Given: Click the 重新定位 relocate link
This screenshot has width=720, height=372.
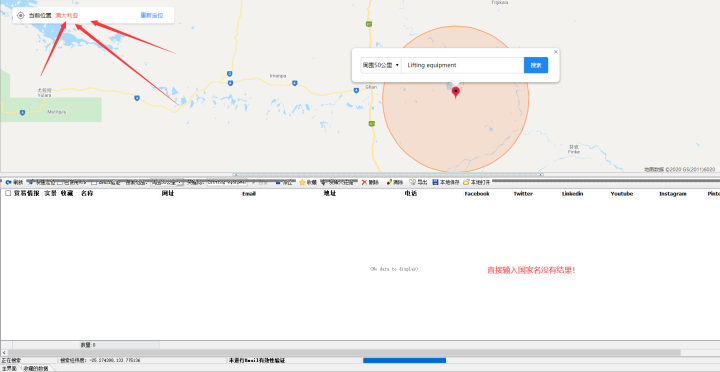Looking at the screenshot, I should 152,16.
